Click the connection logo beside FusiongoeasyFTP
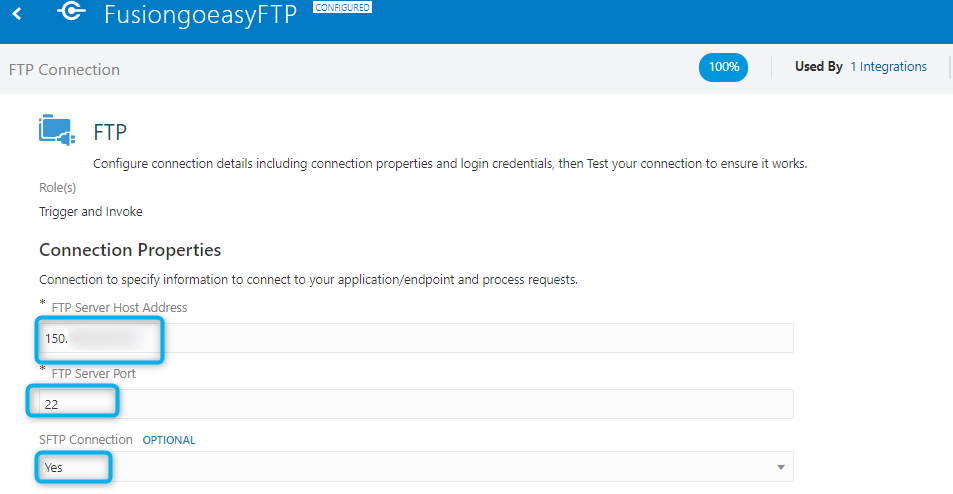This screenshot has width=953, height=494. [x=72, y=11]
